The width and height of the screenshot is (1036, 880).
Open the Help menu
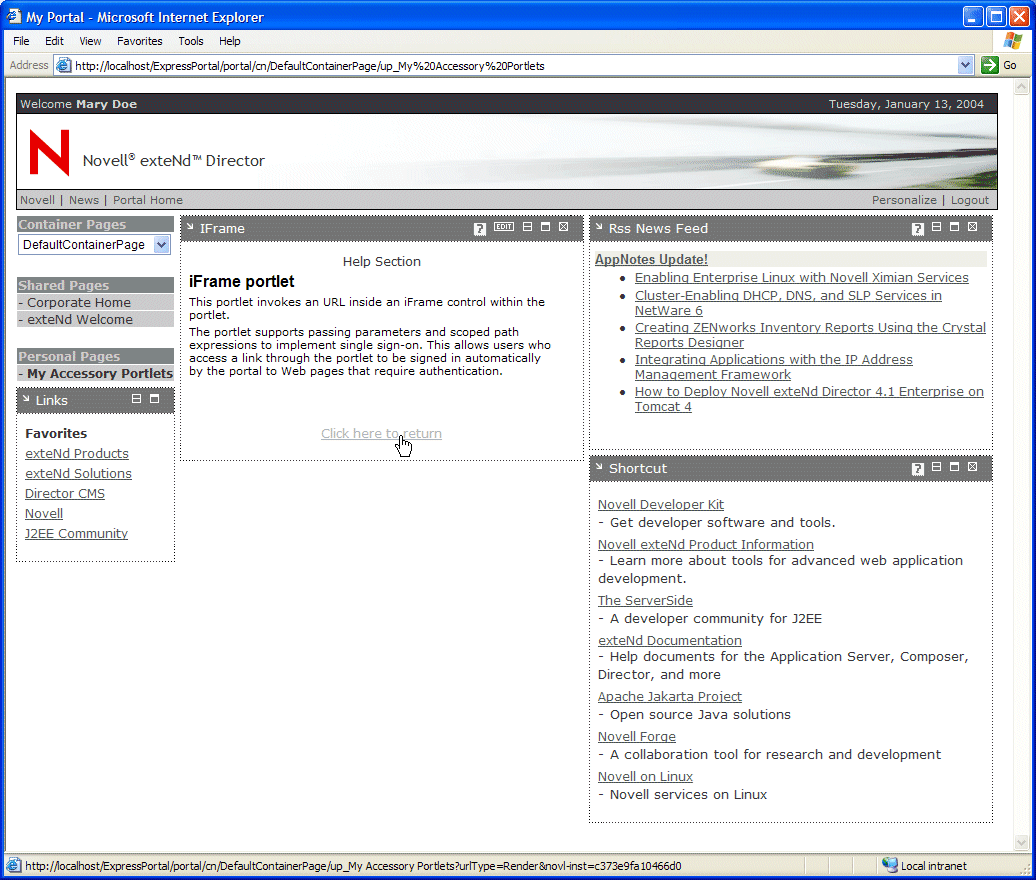tap(230, 41)
